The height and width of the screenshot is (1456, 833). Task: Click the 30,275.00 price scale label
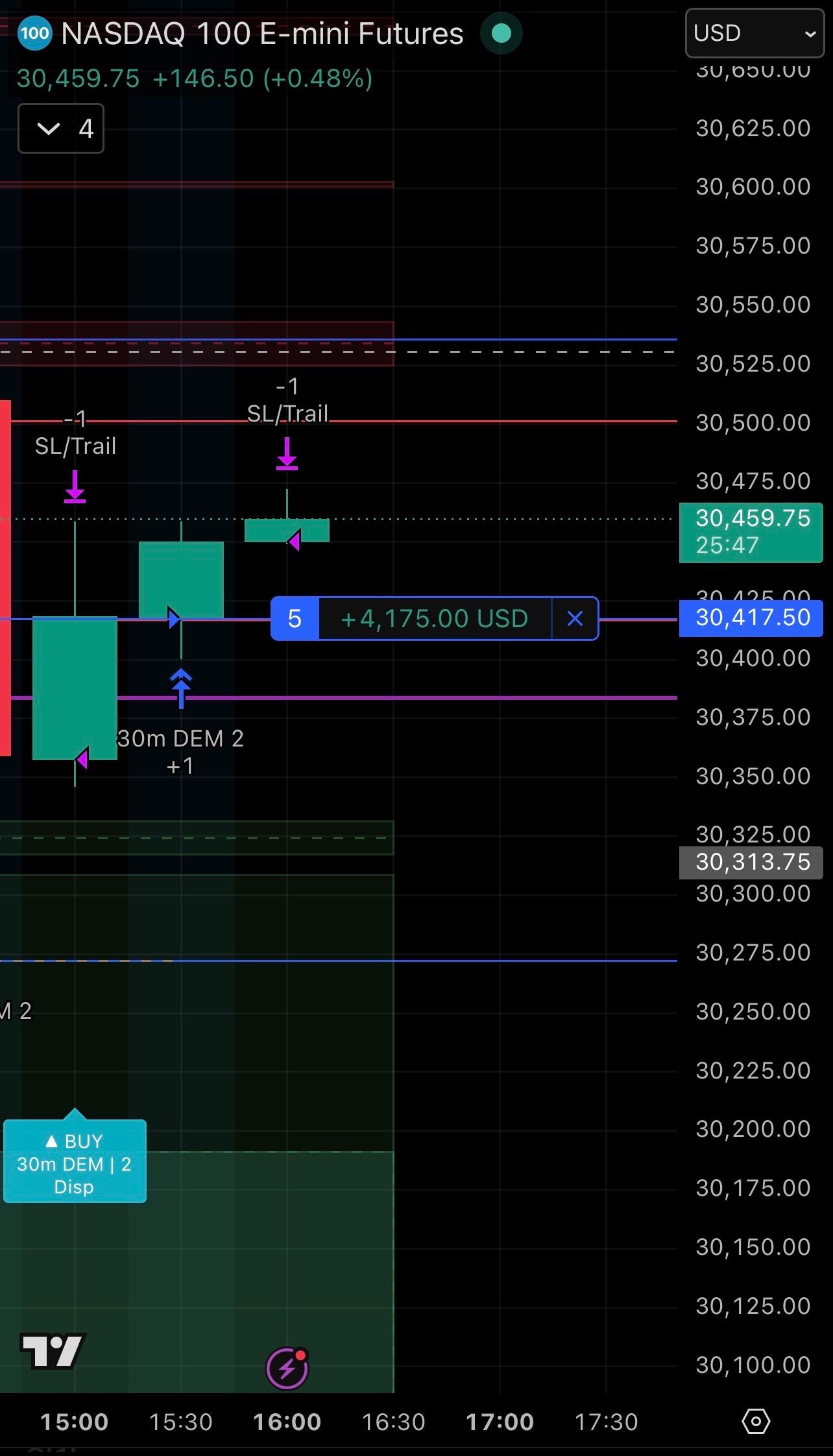pyautogui.click(x=753, y=953)
